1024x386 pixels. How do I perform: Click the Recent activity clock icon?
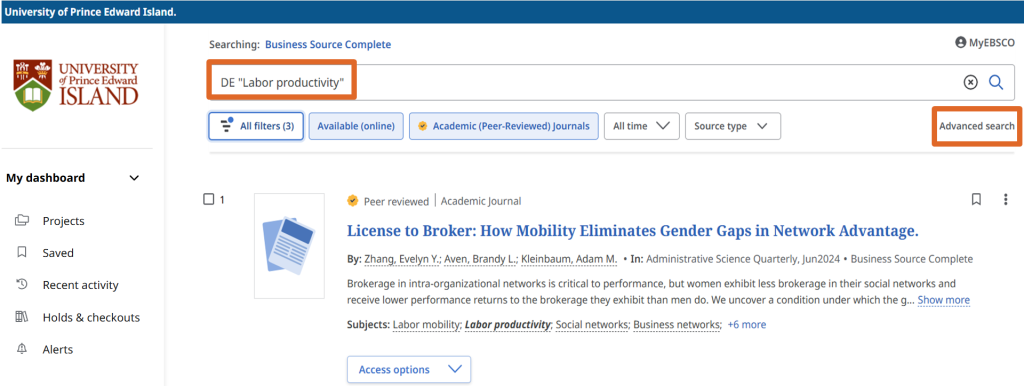point(22,284)
